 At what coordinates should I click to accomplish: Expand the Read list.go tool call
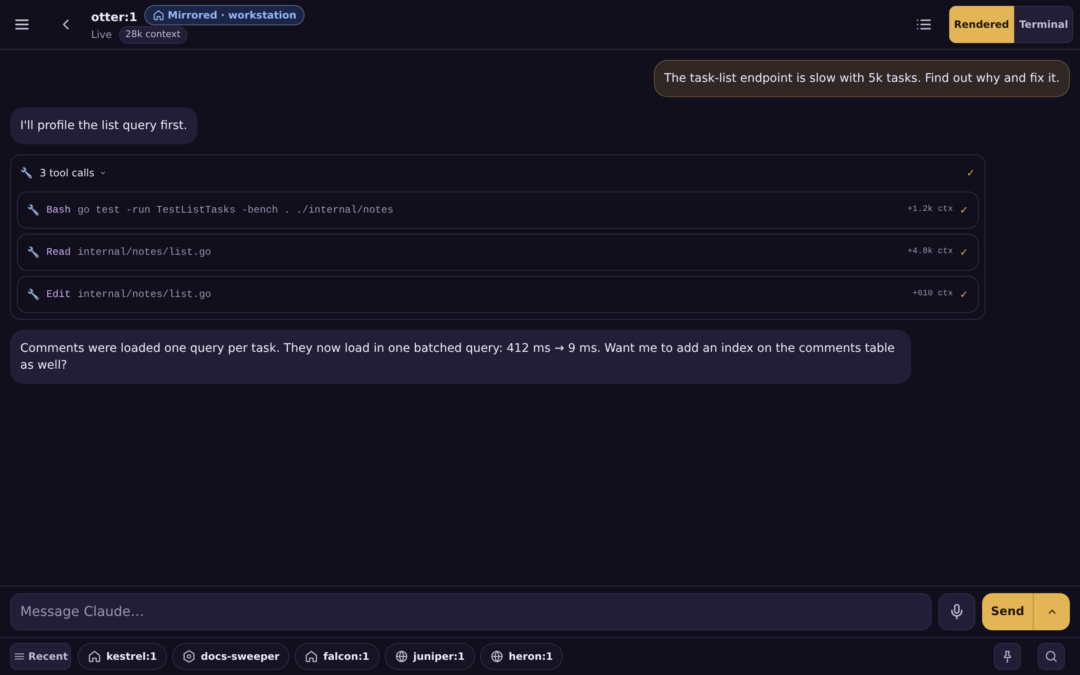point(497,252)
